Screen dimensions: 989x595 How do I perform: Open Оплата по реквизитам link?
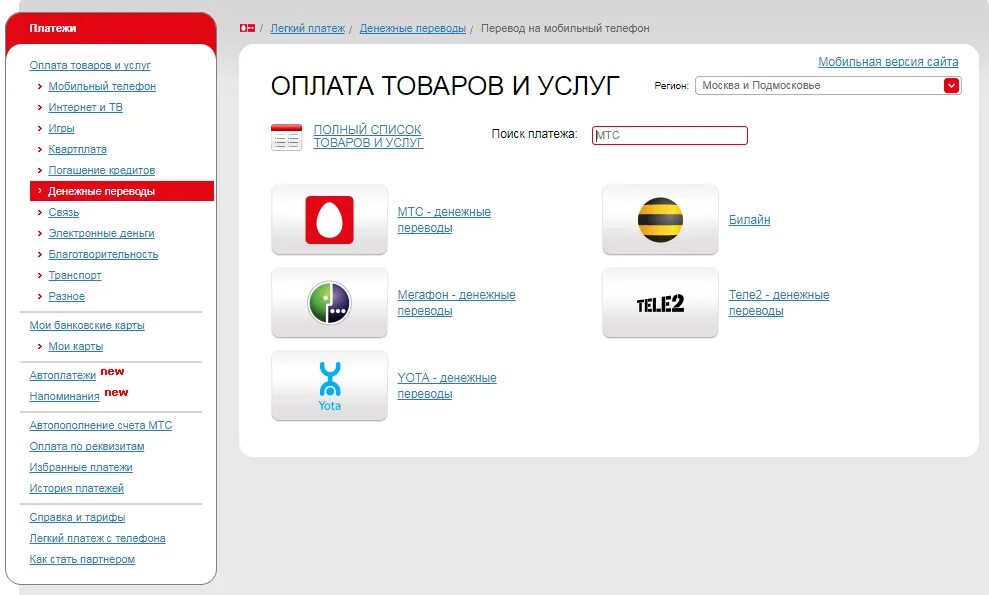tap(87, 446)
